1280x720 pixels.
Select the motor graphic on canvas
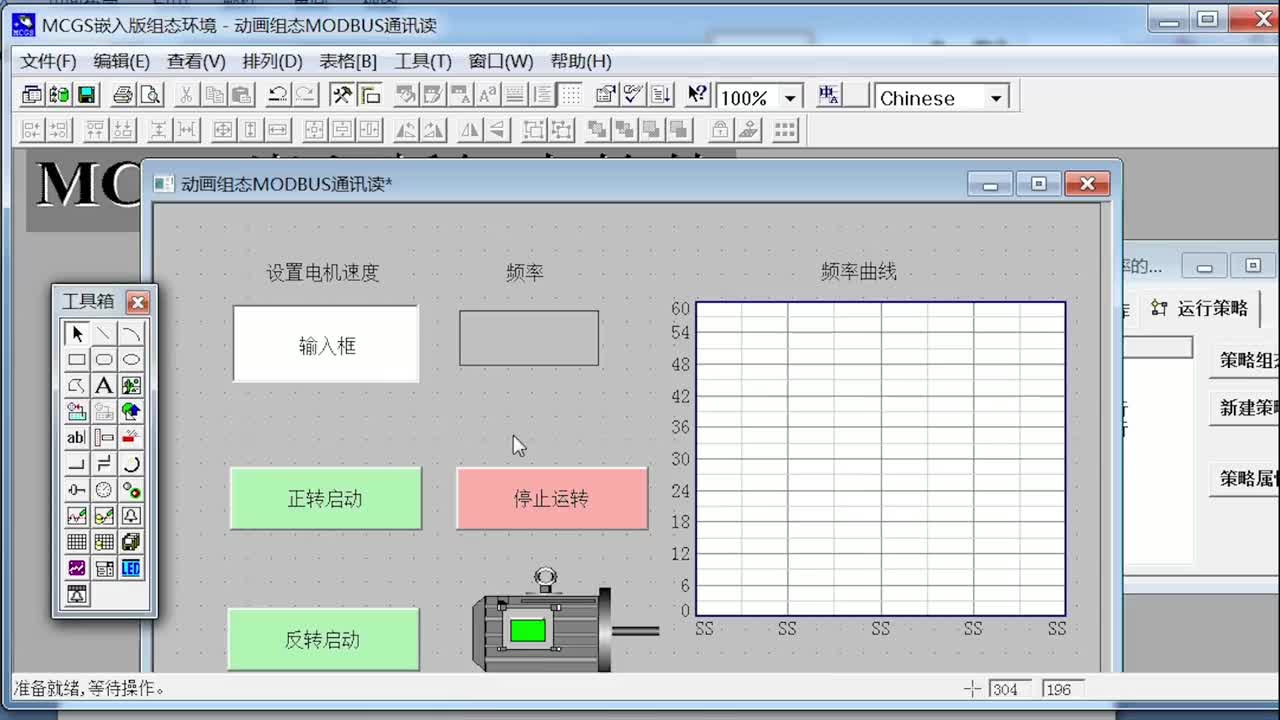566,620
